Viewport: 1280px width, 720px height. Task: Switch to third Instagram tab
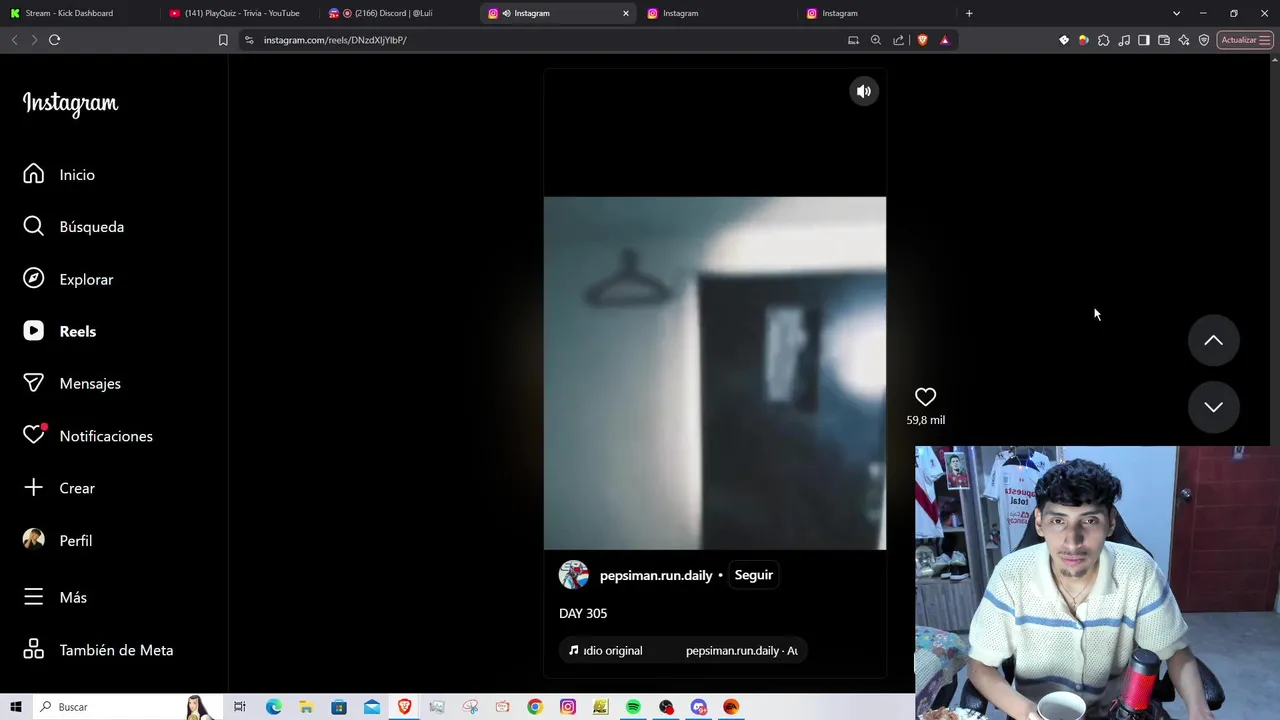875,13
